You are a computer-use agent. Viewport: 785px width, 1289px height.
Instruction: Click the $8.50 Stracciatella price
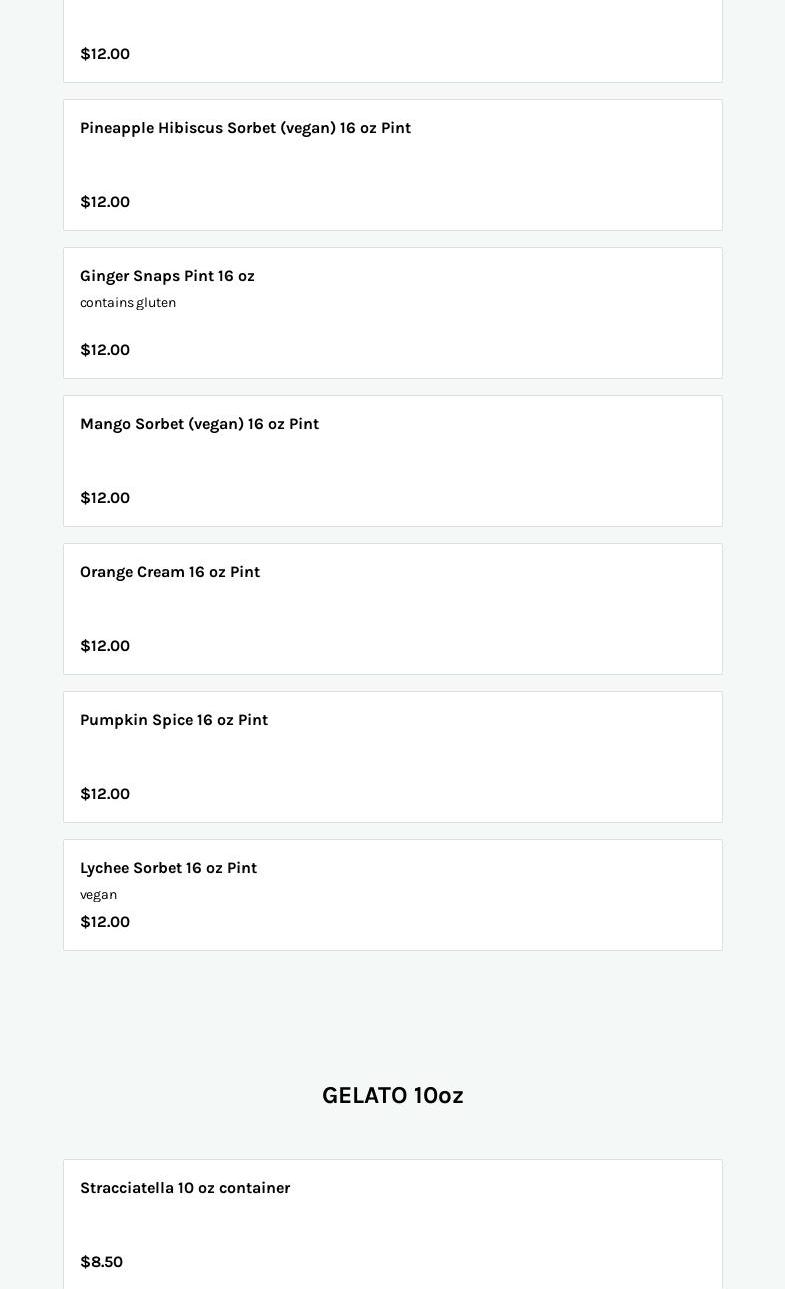[x=101, y=1262]
